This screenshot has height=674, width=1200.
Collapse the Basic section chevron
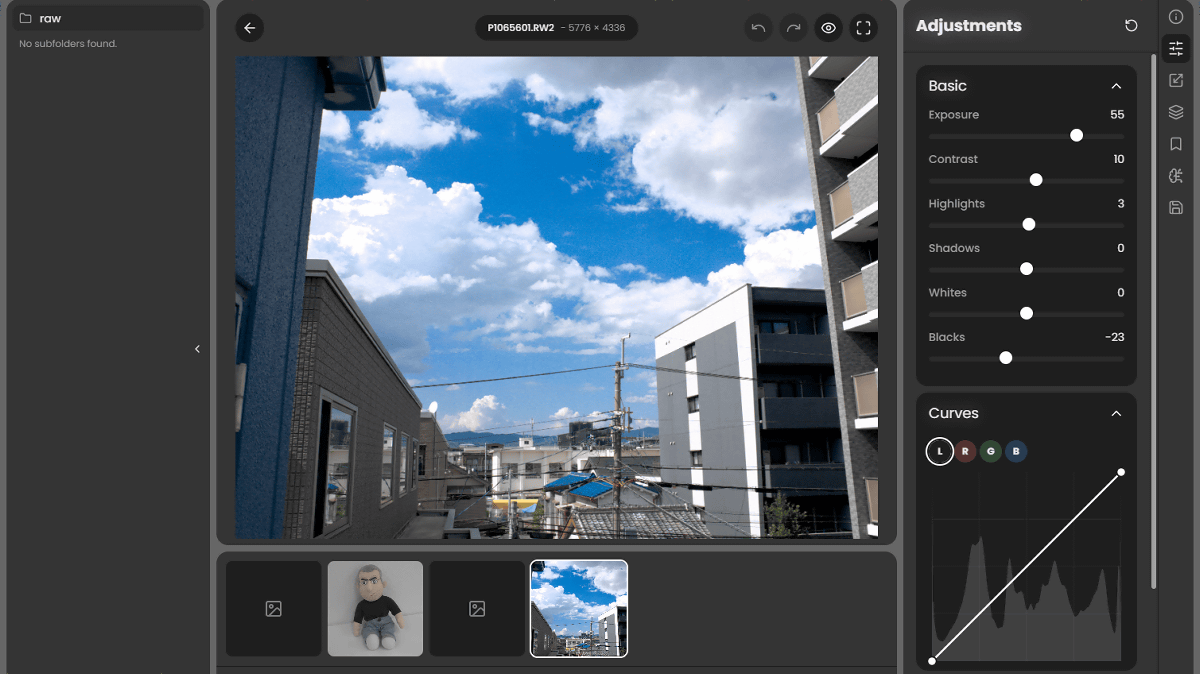click(x=1116, y=86)
